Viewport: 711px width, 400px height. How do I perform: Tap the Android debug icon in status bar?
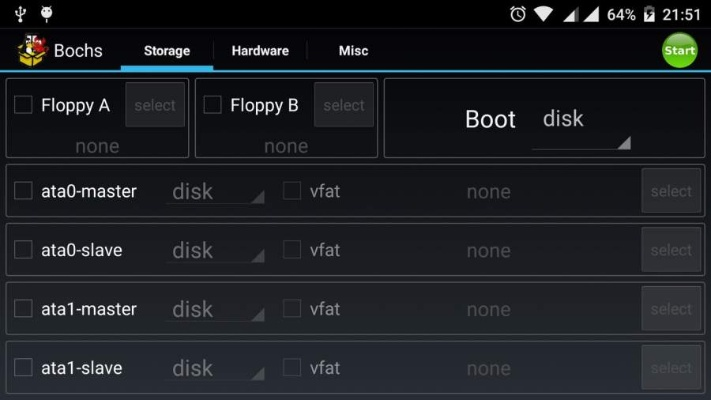coord(48,14)
